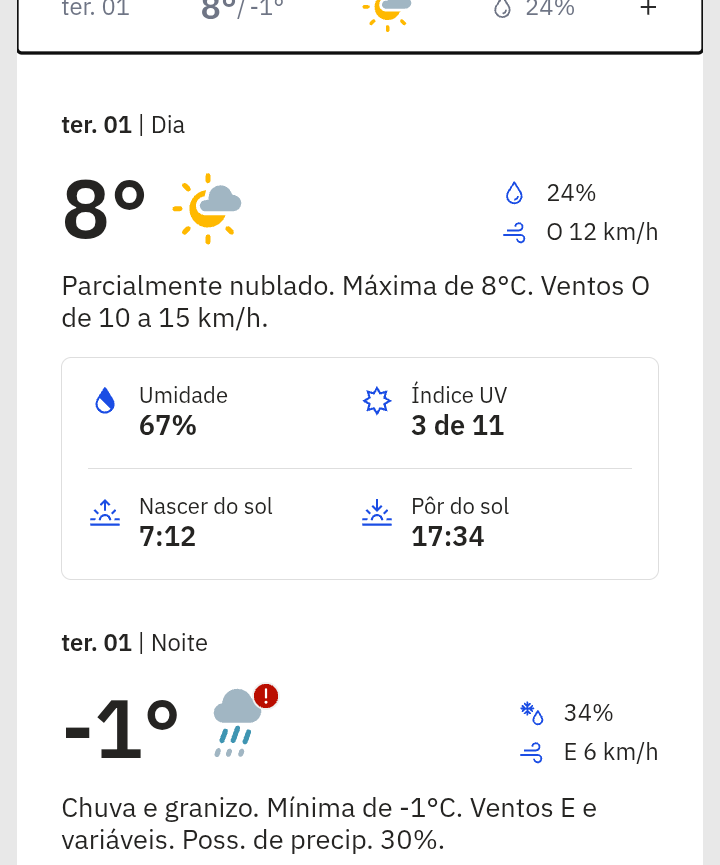The height and width of the screenshot is (865, 720).
Task: Click the Umidade droplet icon
Action: pos(105,401)
